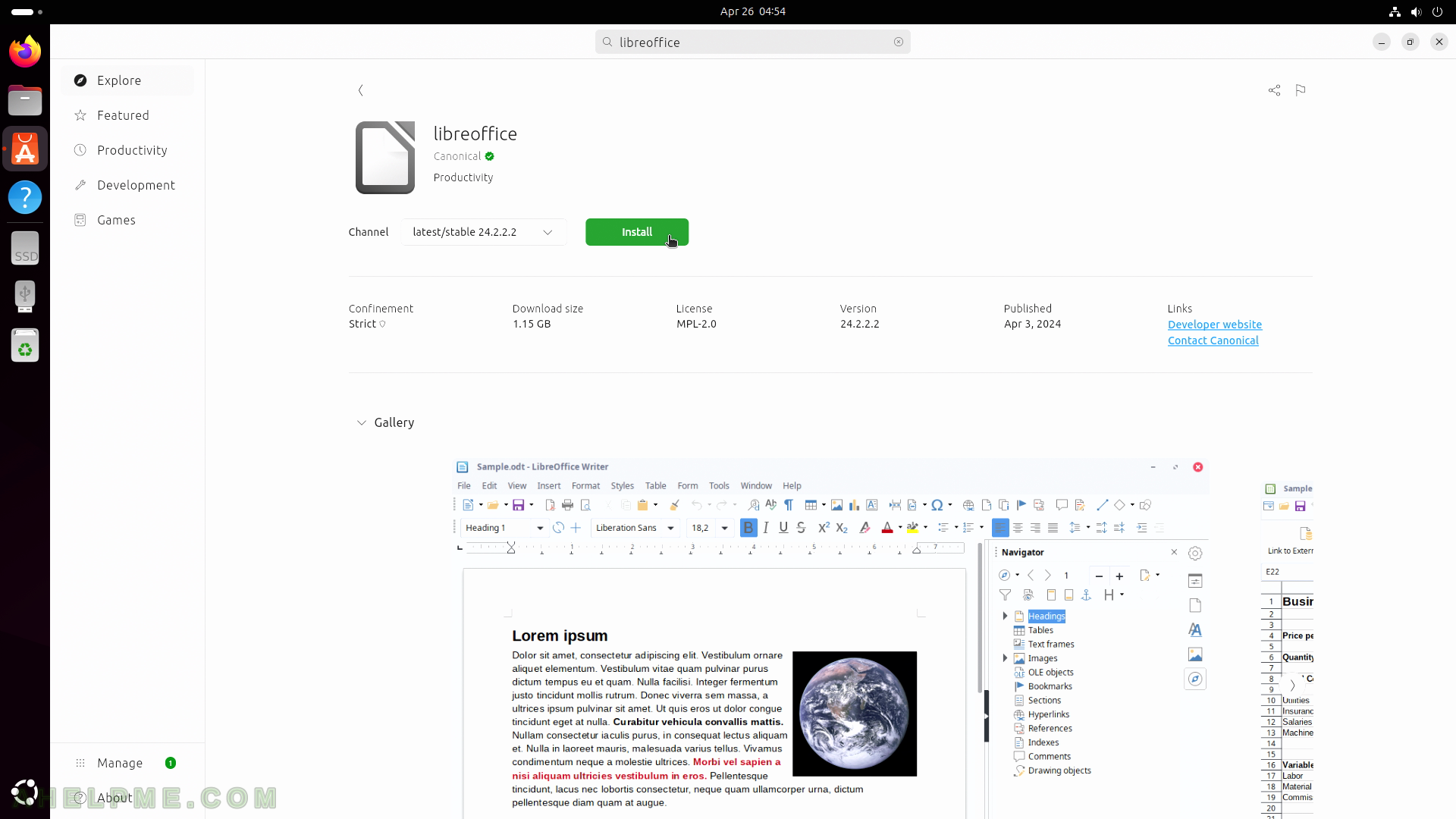
Task: Click the download size value 1.15 GB
Action: (x=532, y=324)
